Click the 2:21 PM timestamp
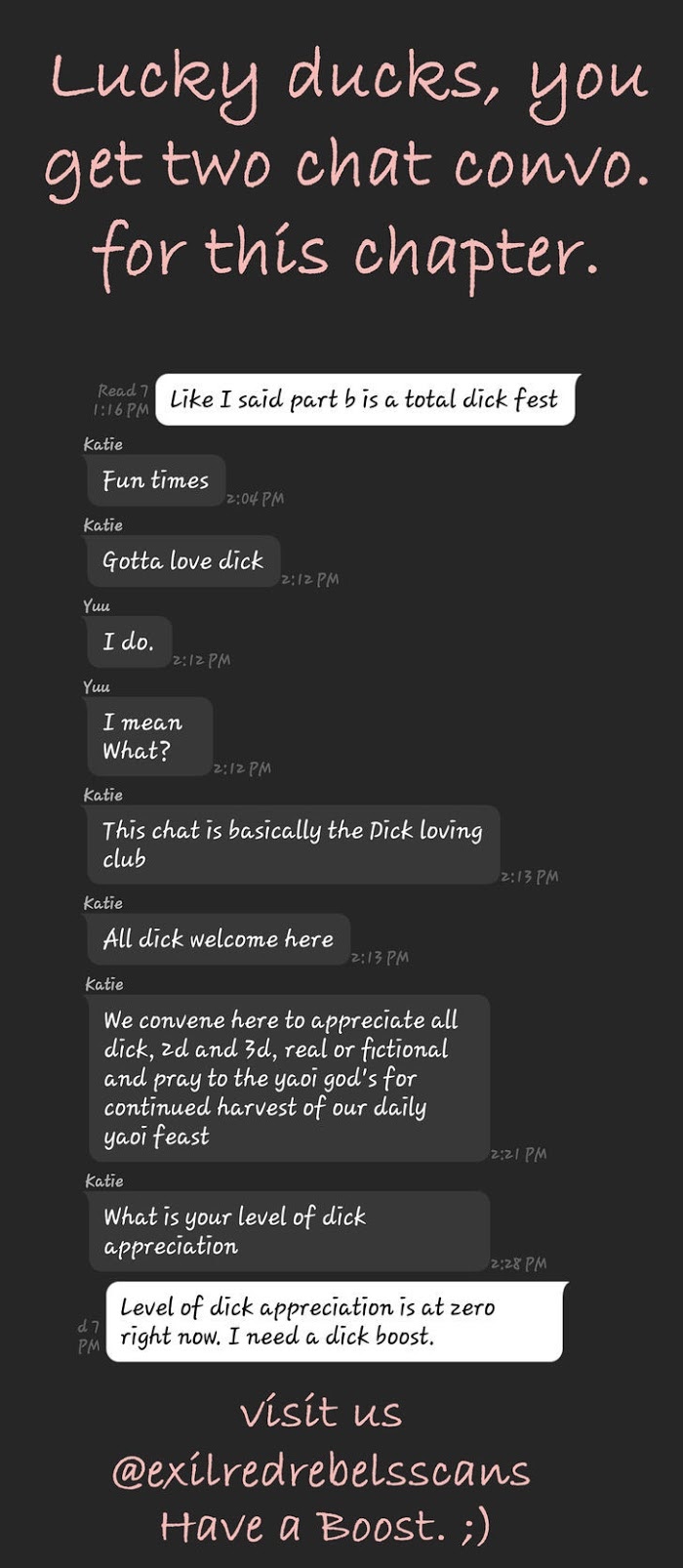The width and height of the screenshot is (683, 1568). (x=518, y=1154)
